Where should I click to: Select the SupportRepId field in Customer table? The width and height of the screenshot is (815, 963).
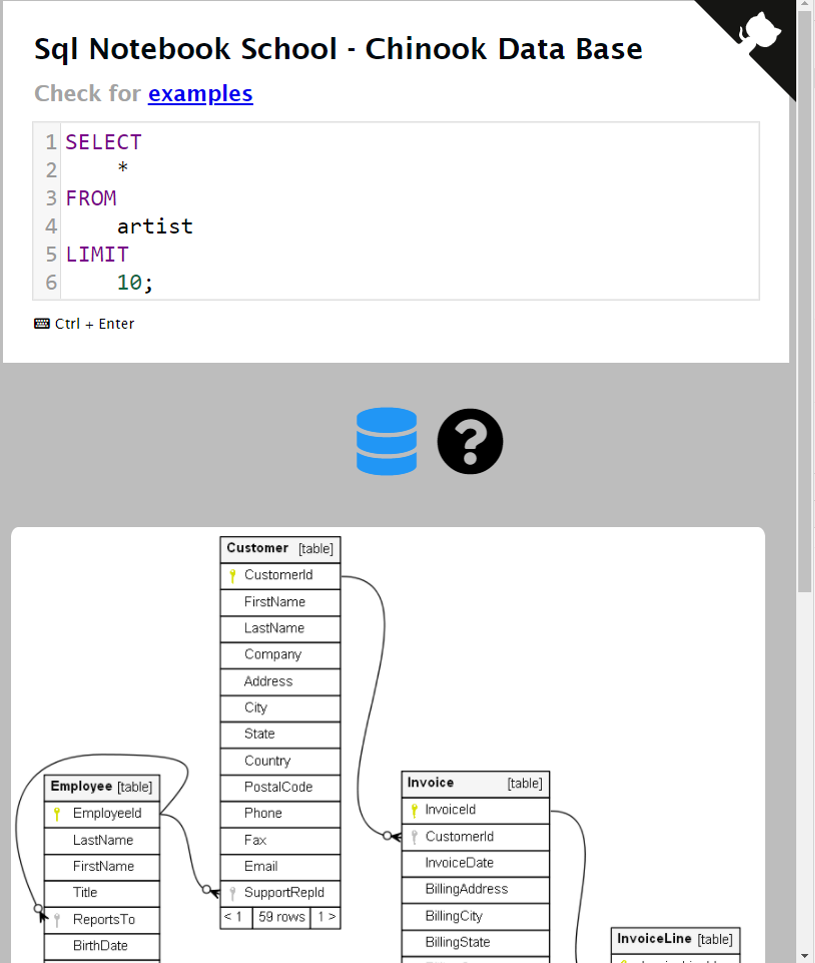pos(280,893)
